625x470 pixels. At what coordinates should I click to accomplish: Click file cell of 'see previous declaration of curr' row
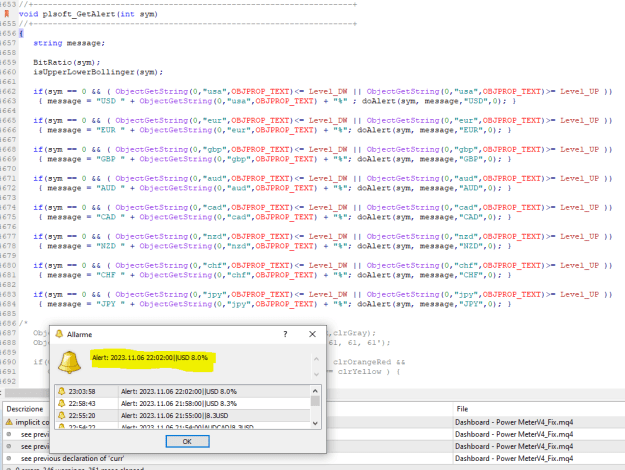514,458
